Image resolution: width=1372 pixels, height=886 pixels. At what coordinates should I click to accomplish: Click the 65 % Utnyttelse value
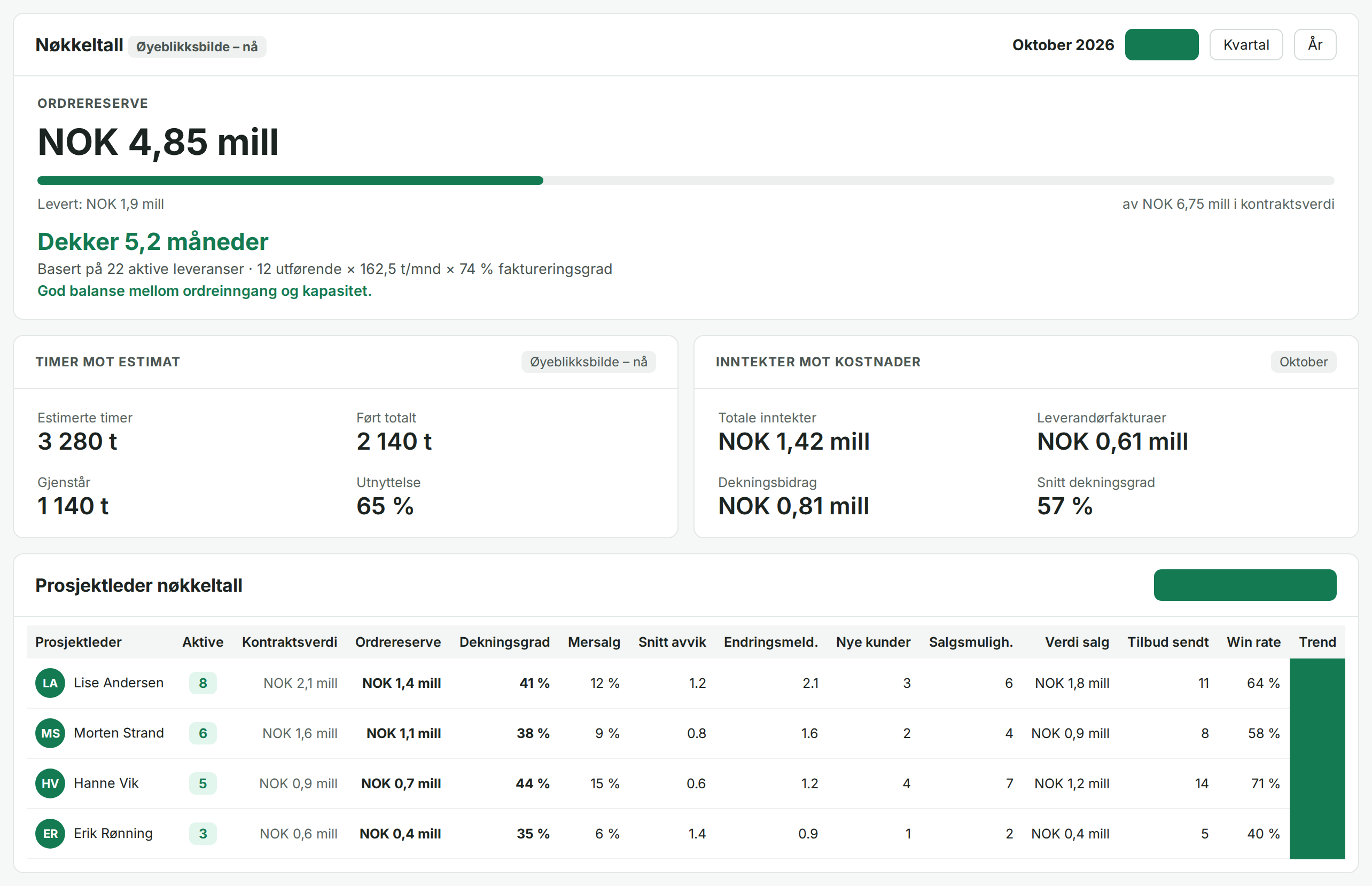(385, 506)
